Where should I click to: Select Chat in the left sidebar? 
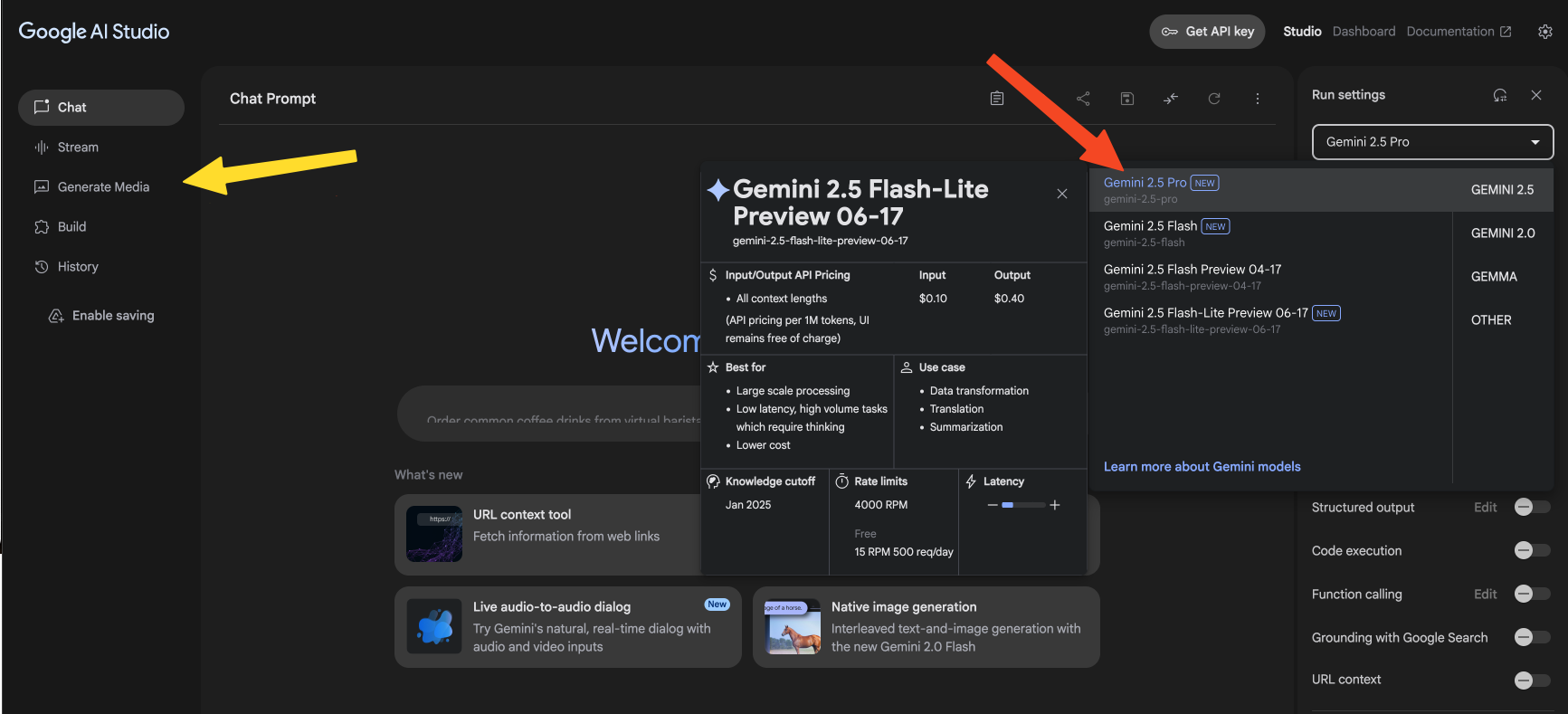click(101, 108)
